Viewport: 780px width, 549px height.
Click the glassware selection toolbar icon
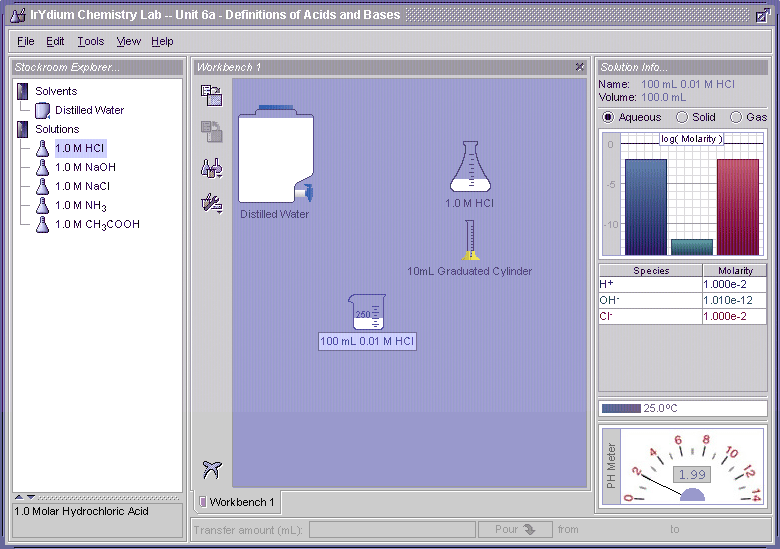(x=211, y=168)
